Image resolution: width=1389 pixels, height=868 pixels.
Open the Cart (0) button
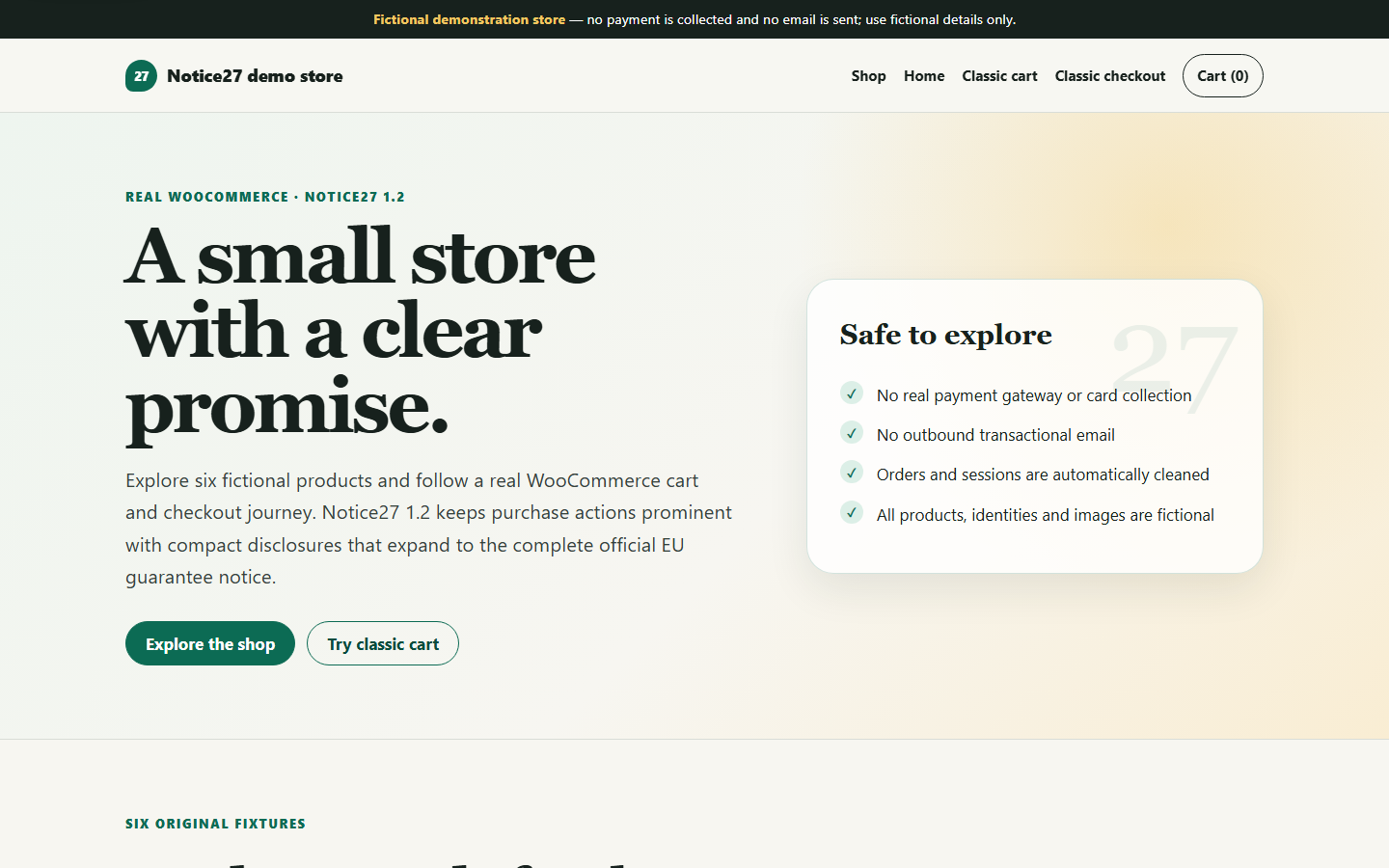click(x=1223, y=76)
